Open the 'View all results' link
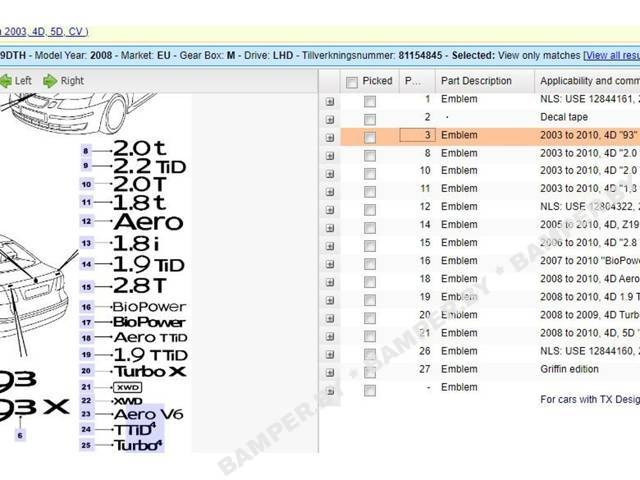Image resolution: width=640 pixels, height=480 pixels. [611, 56]
